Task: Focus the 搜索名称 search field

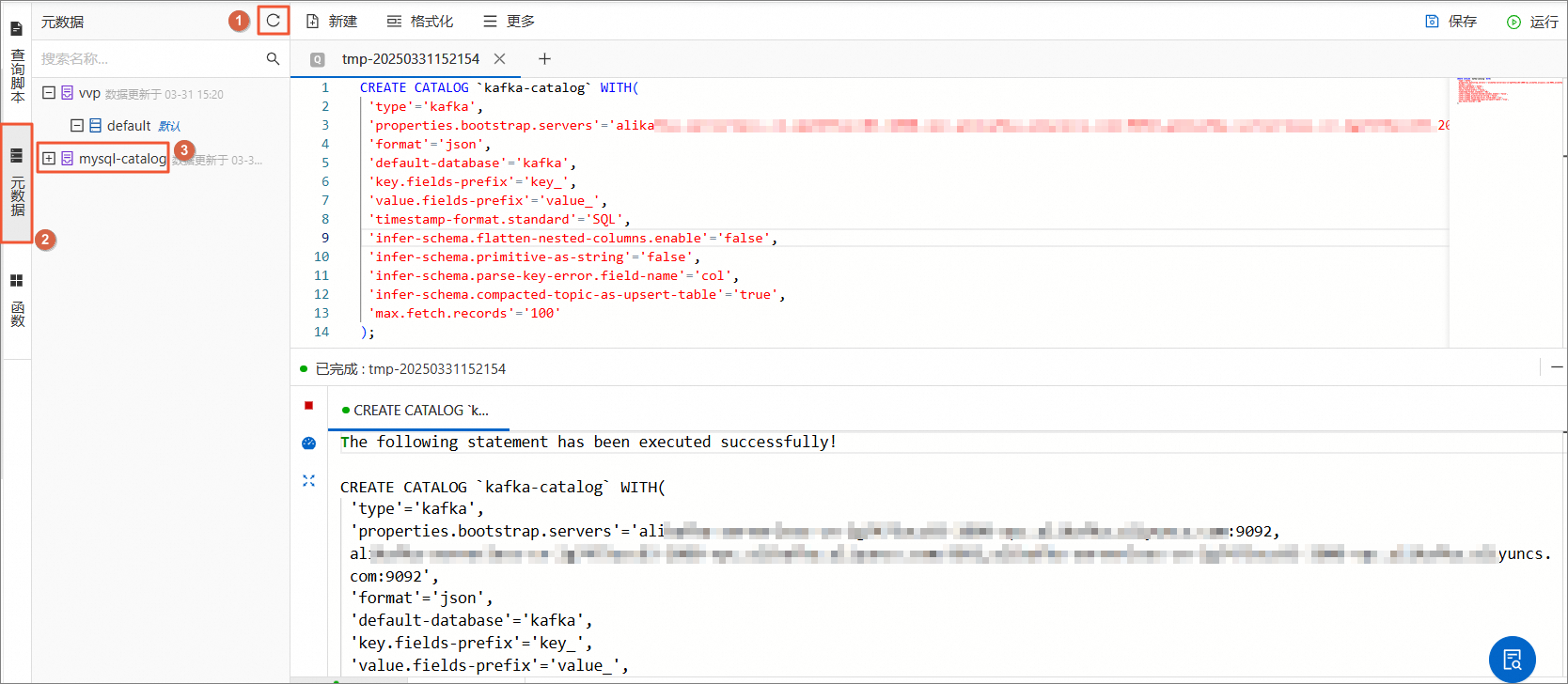Action: point(150,58)
